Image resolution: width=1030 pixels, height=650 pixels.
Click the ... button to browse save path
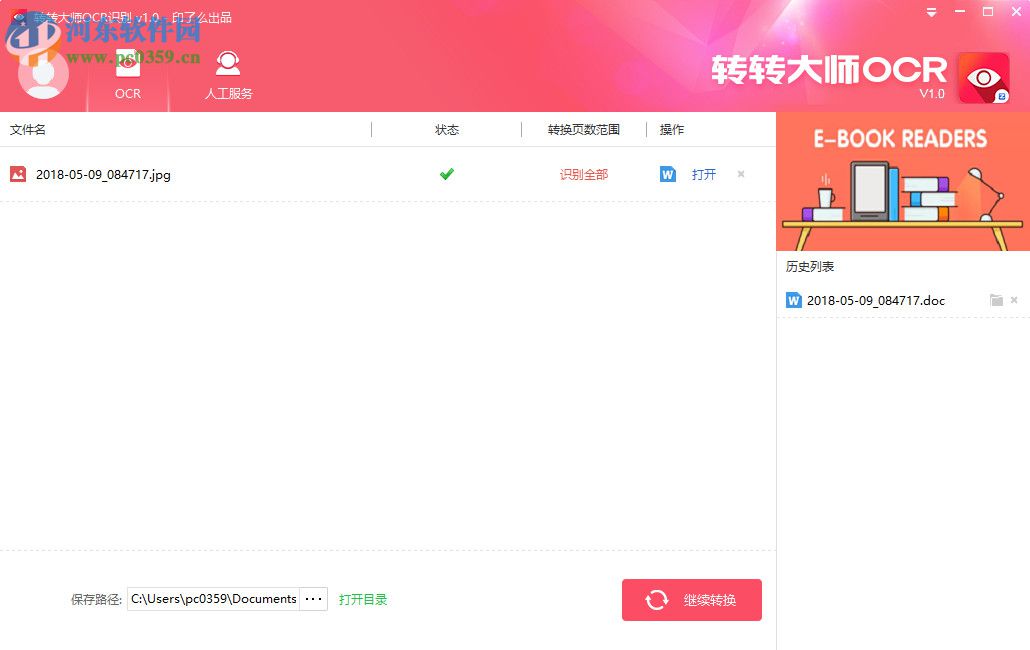tap(313, 598)
